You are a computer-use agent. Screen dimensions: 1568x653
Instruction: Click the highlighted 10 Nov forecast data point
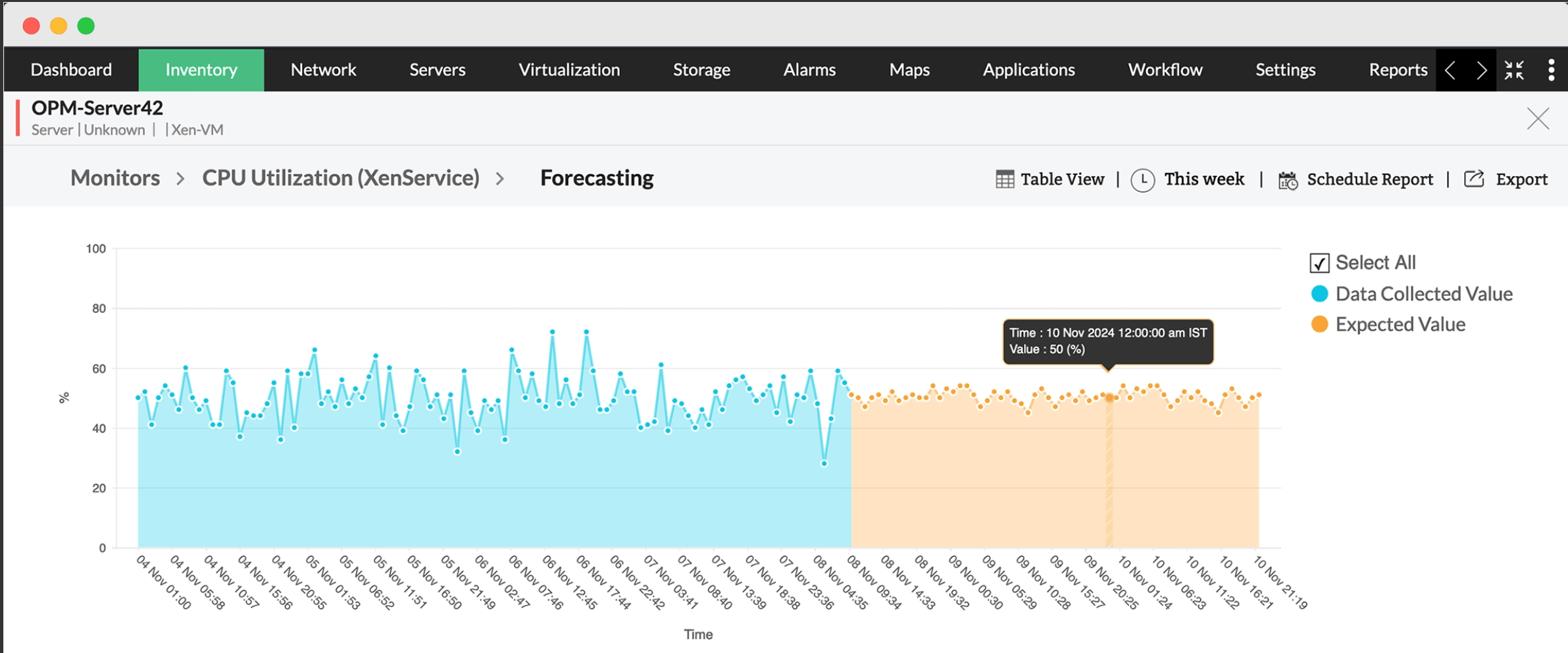click(1109, 398)
